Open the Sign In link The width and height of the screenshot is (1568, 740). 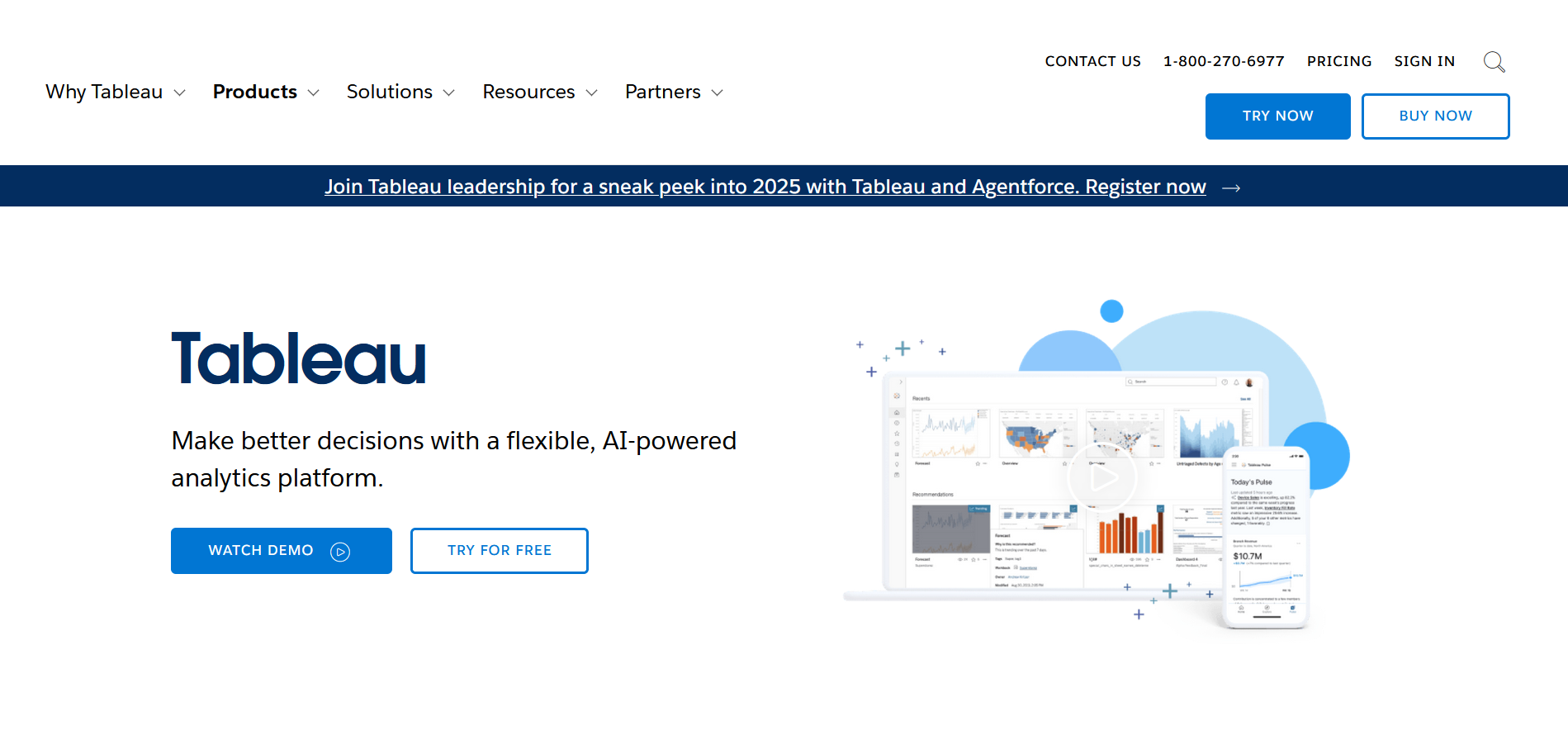point(1424,61)
